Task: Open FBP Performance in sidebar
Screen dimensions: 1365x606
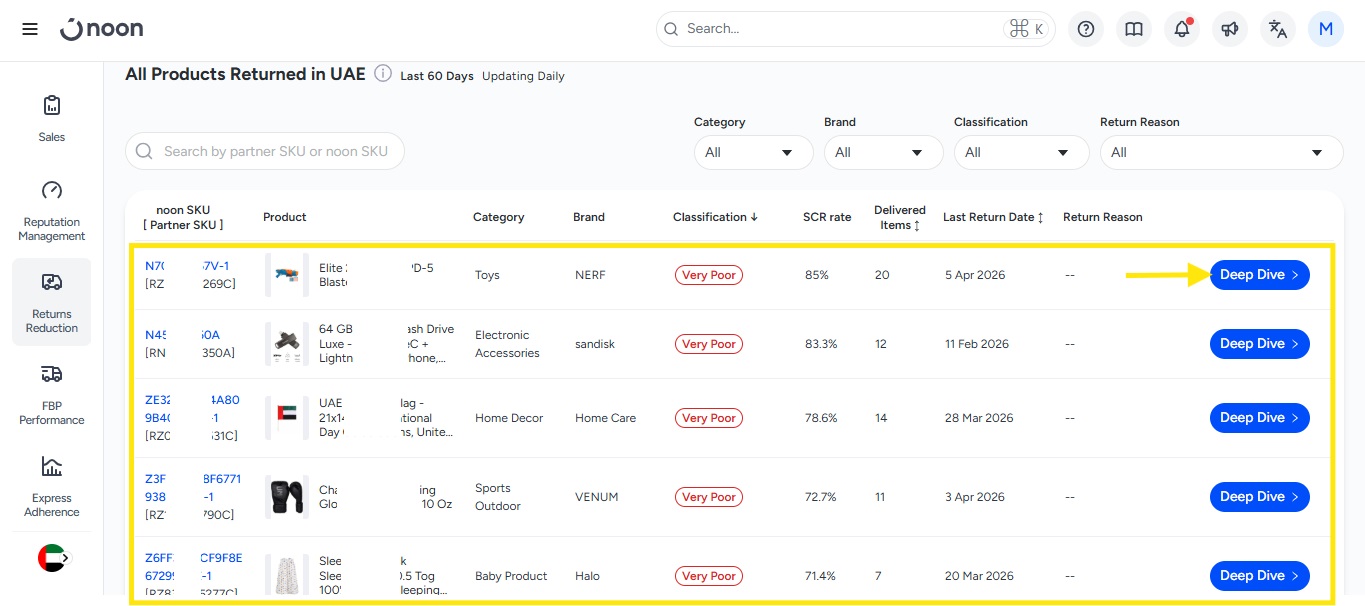Action: (52, 395)
